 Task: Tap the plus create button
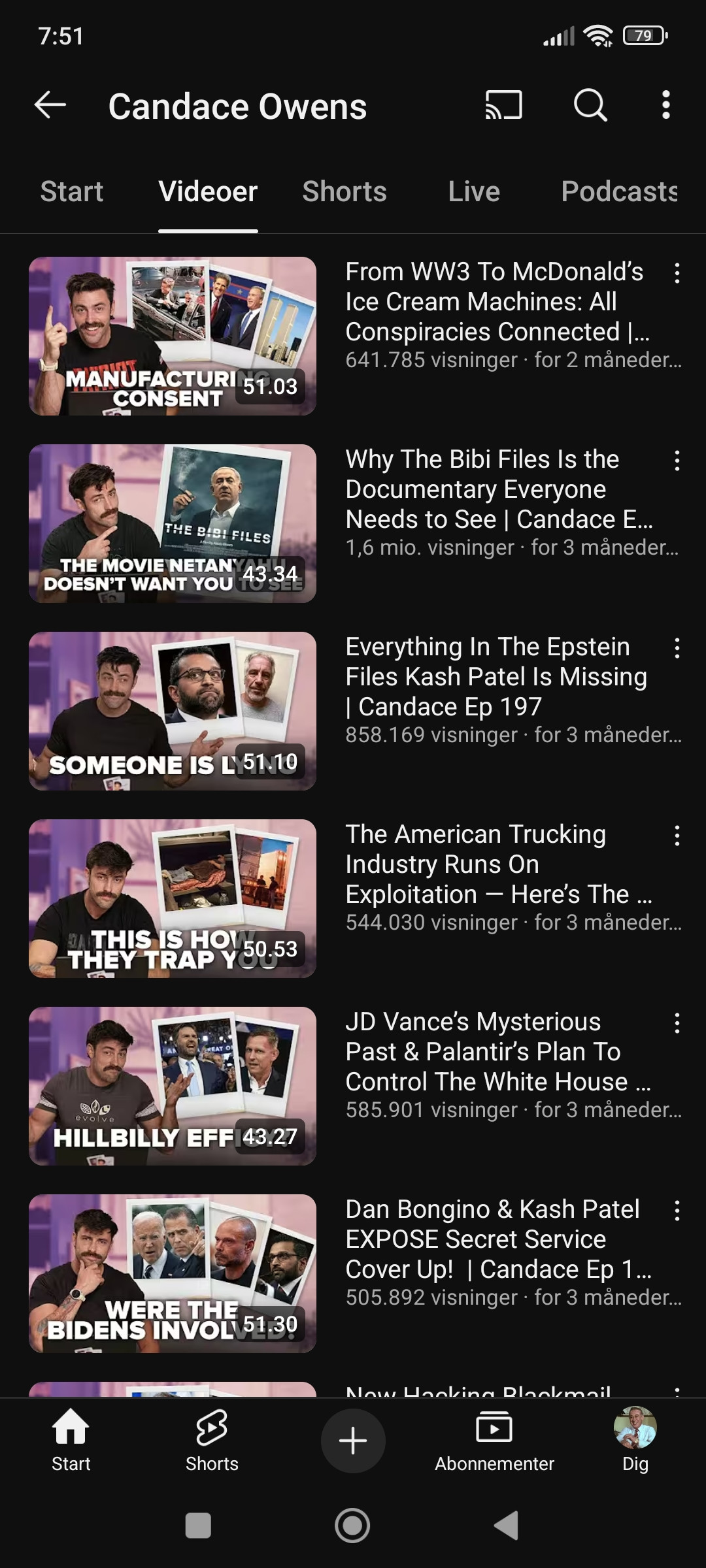coord(353,1441)
